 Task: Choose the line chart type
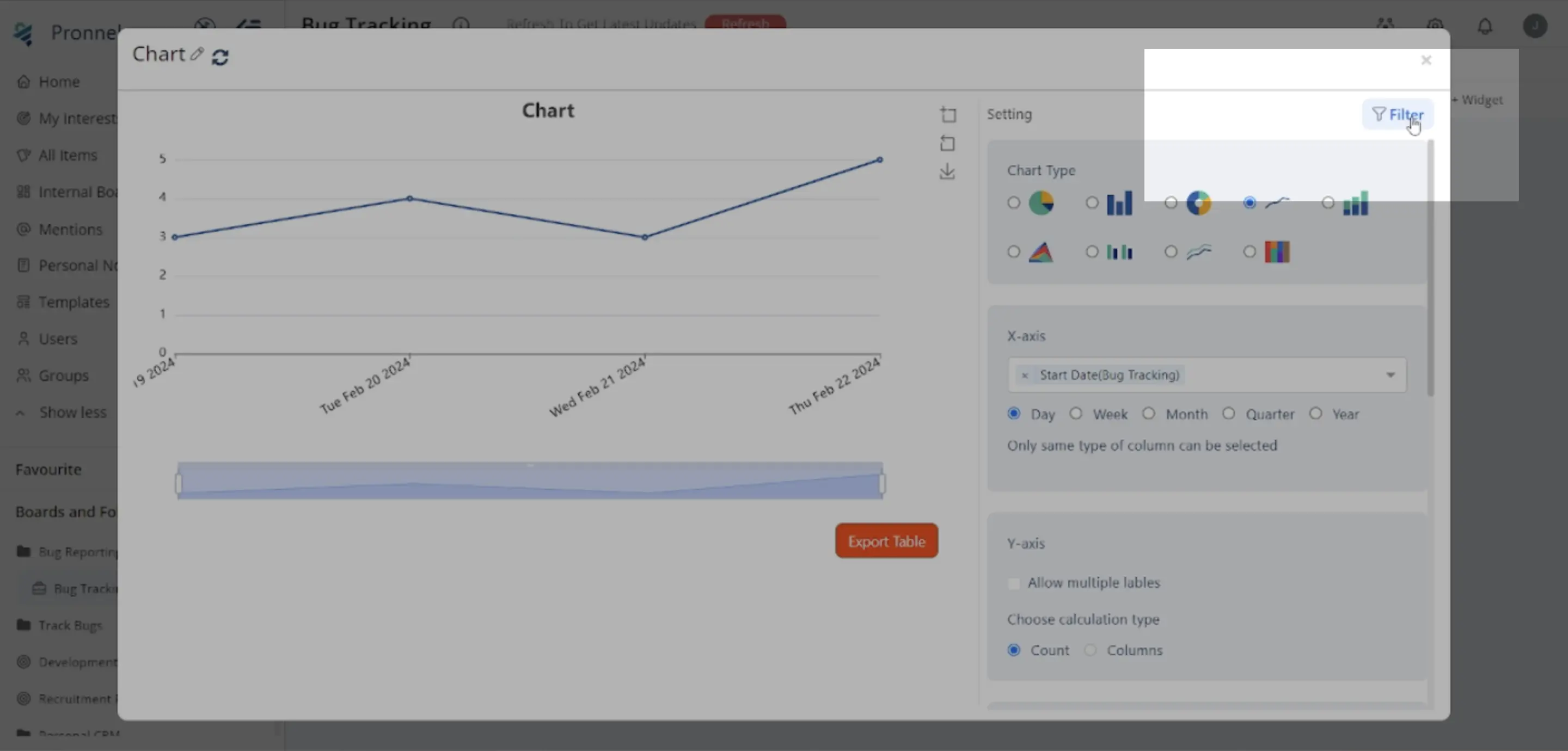point(1249,202)
